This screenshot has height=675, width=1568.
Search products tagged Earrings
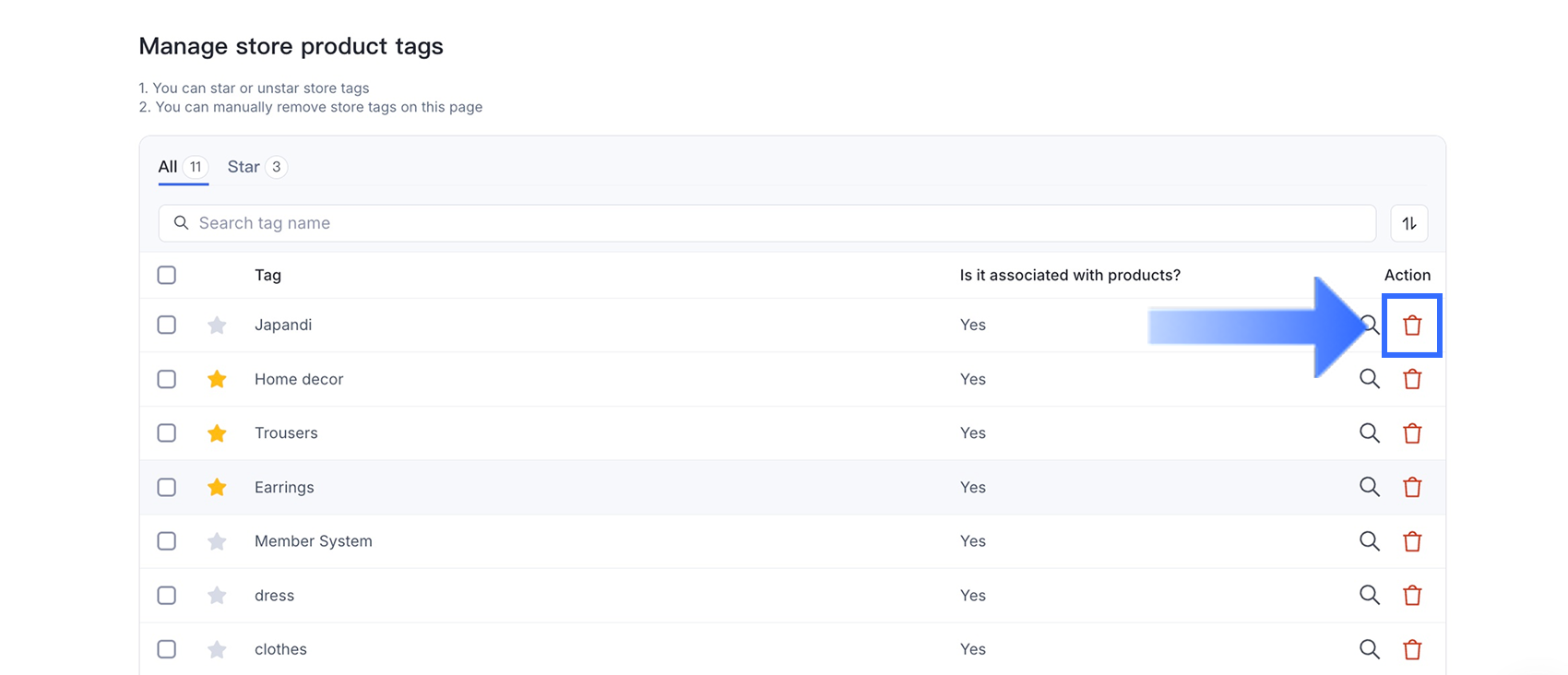(1369, 487)
